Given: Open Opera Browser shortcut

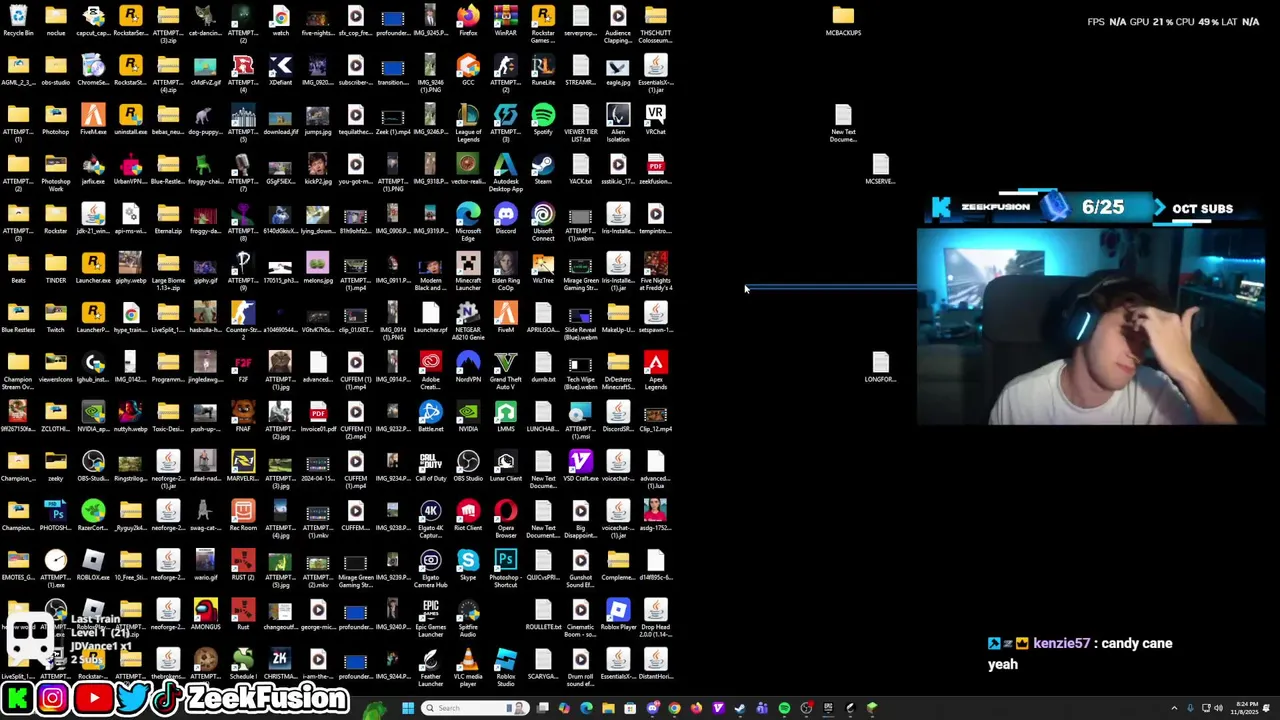Looking at the screenshot, I should pos(506,519).
